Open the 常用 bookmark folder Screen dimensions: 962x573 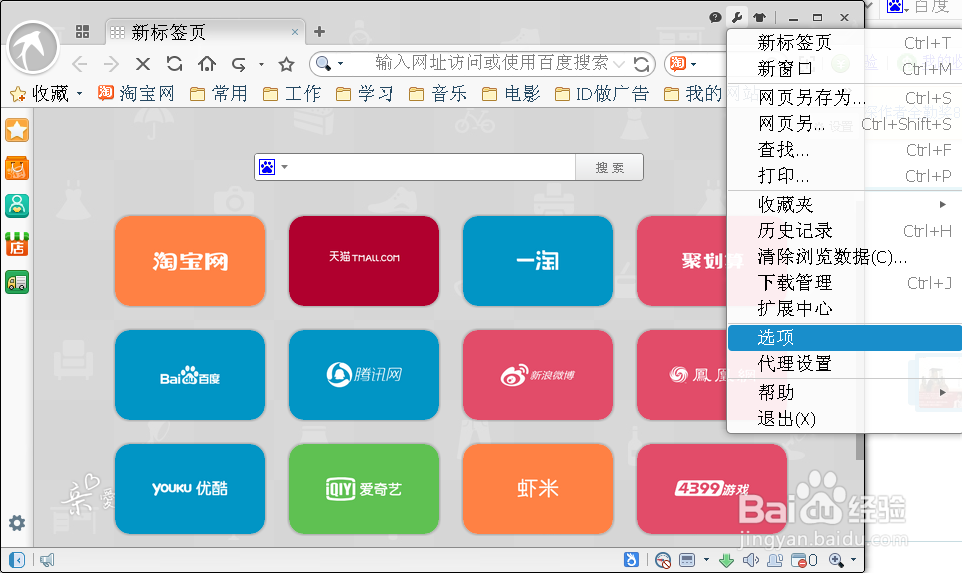(218, 93)
